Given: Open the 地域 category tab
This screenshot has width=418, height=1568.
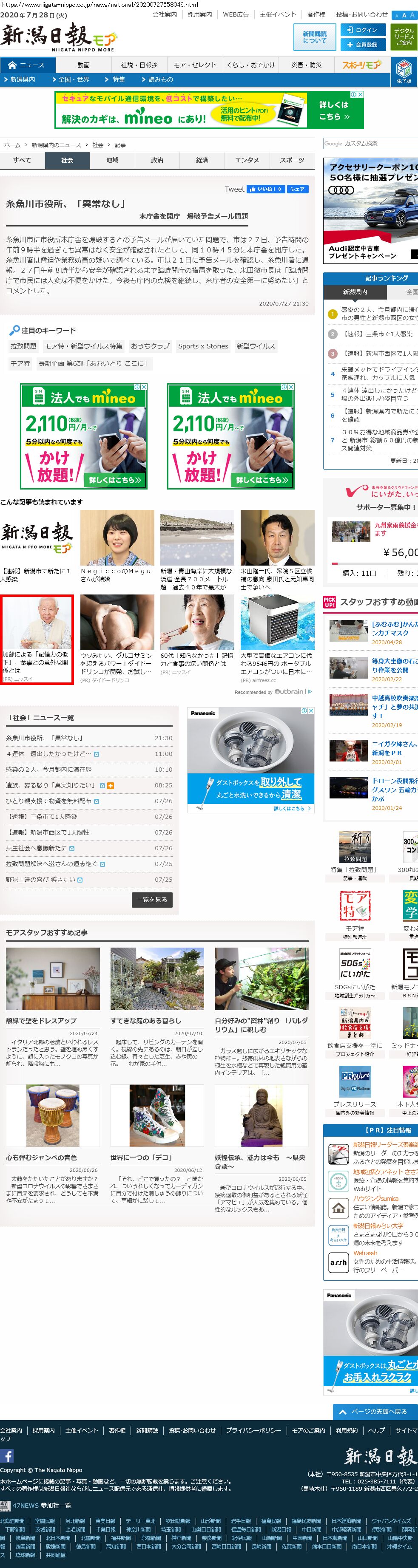Looking at the screenshot, I should pyautogui.click(x=112, y=160).
